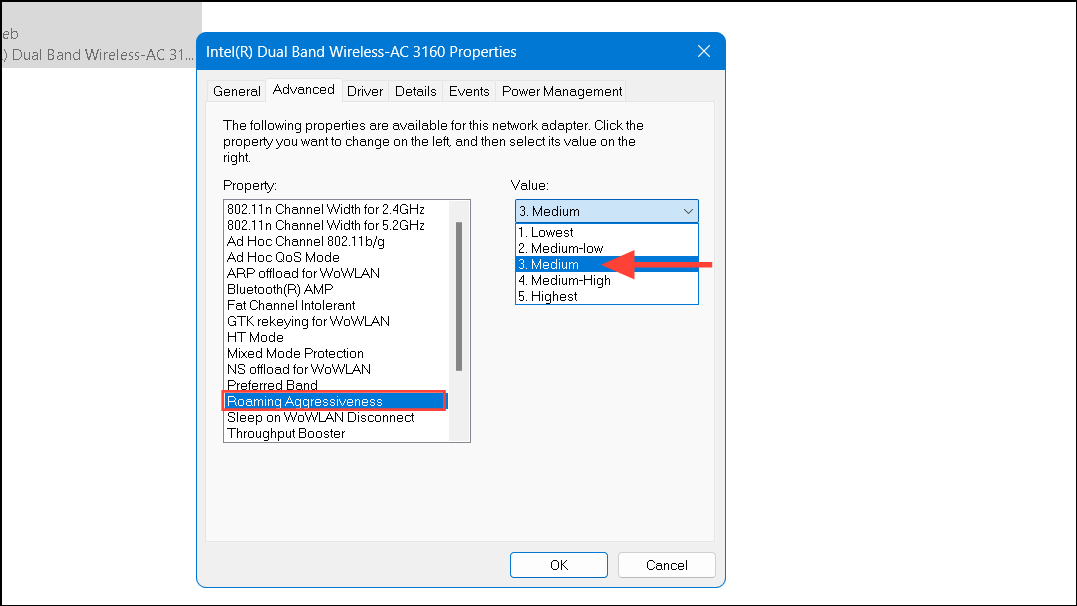Pick Ad Hoc QoS Mode property
The height and width of the screenshot is (606, 1077).
[x=337, y=257]
